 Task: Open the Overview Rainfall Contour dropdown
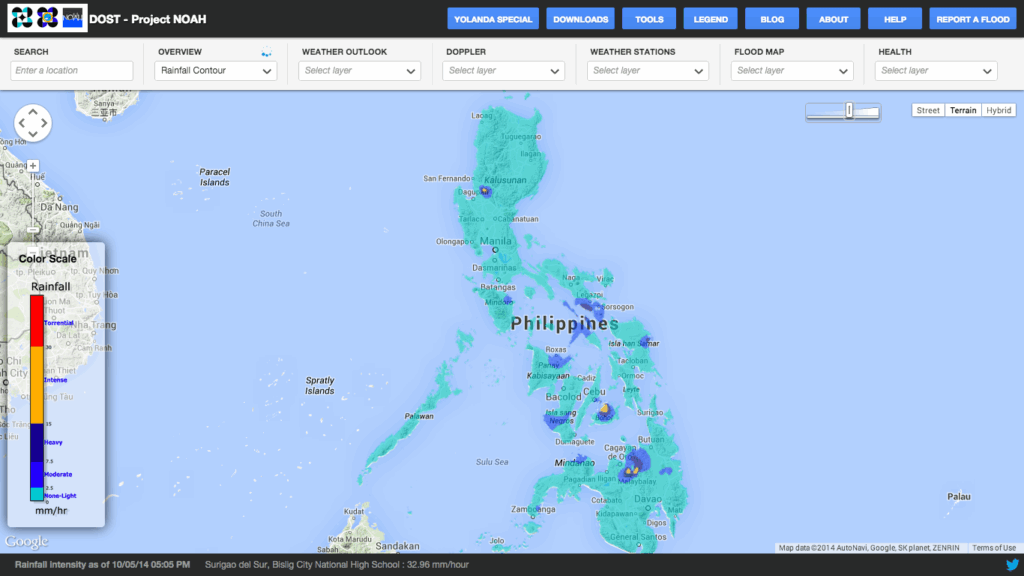tap(216, 71)
